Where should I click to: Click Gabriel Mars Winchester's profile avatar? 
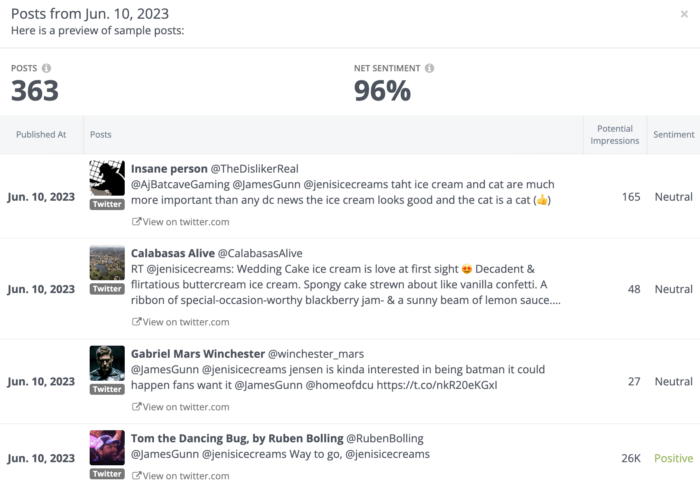(x=107, y=363)
